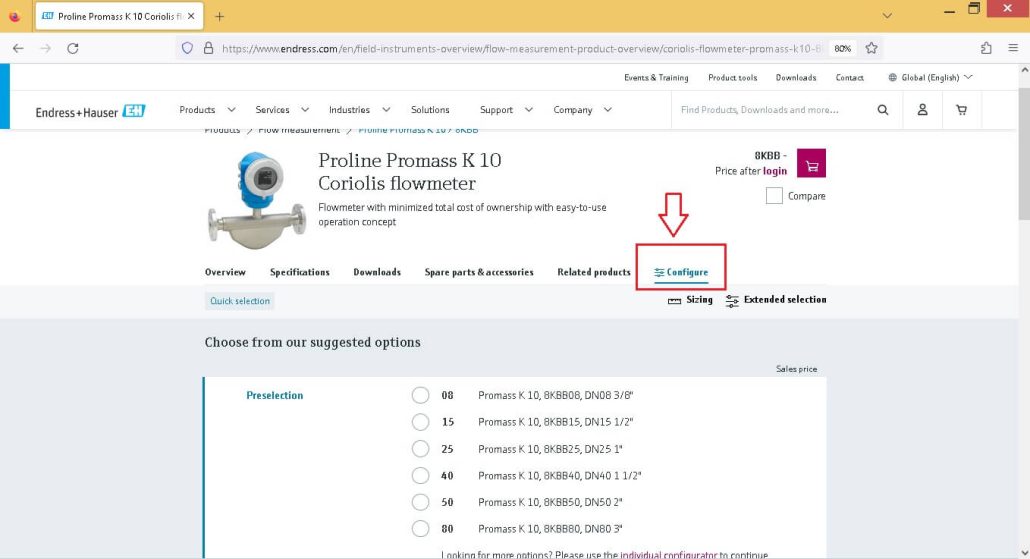Open the browser extensions menu
1030x559 pixels.
click(x=986, y=48)
